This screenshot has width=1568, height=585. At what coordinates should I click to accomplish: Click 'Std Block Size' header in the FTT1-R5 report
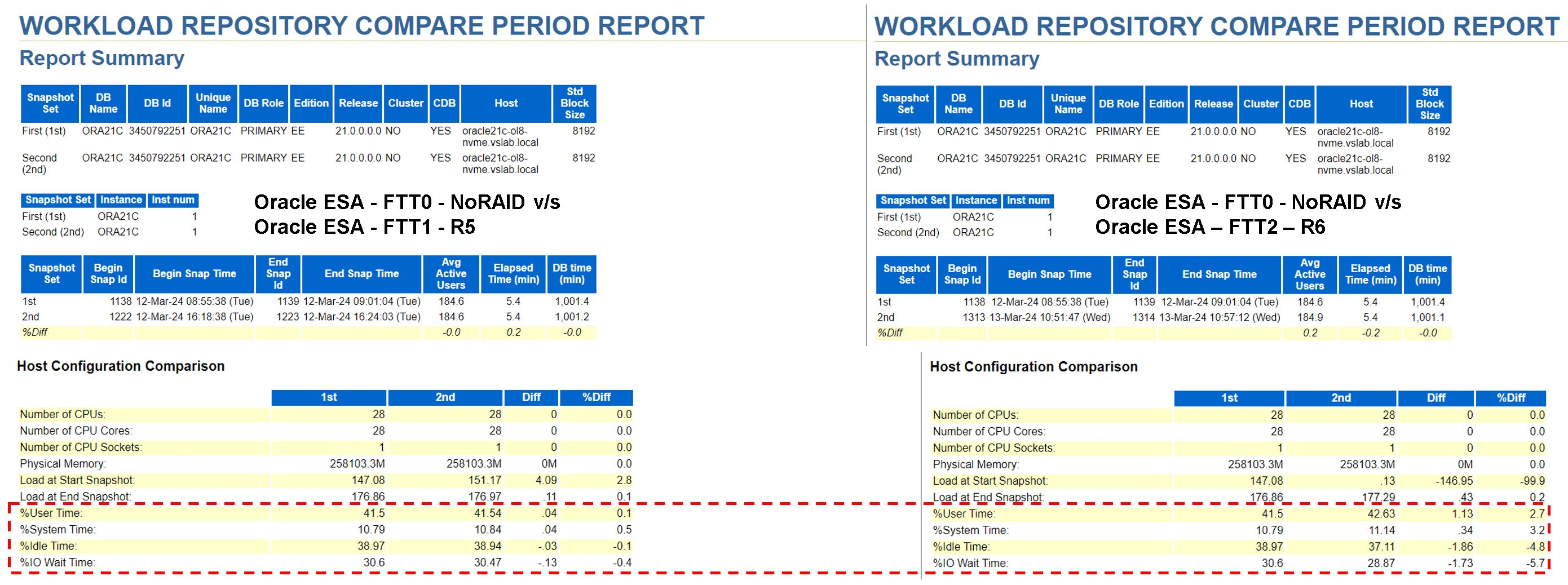[x=575, y=104]
